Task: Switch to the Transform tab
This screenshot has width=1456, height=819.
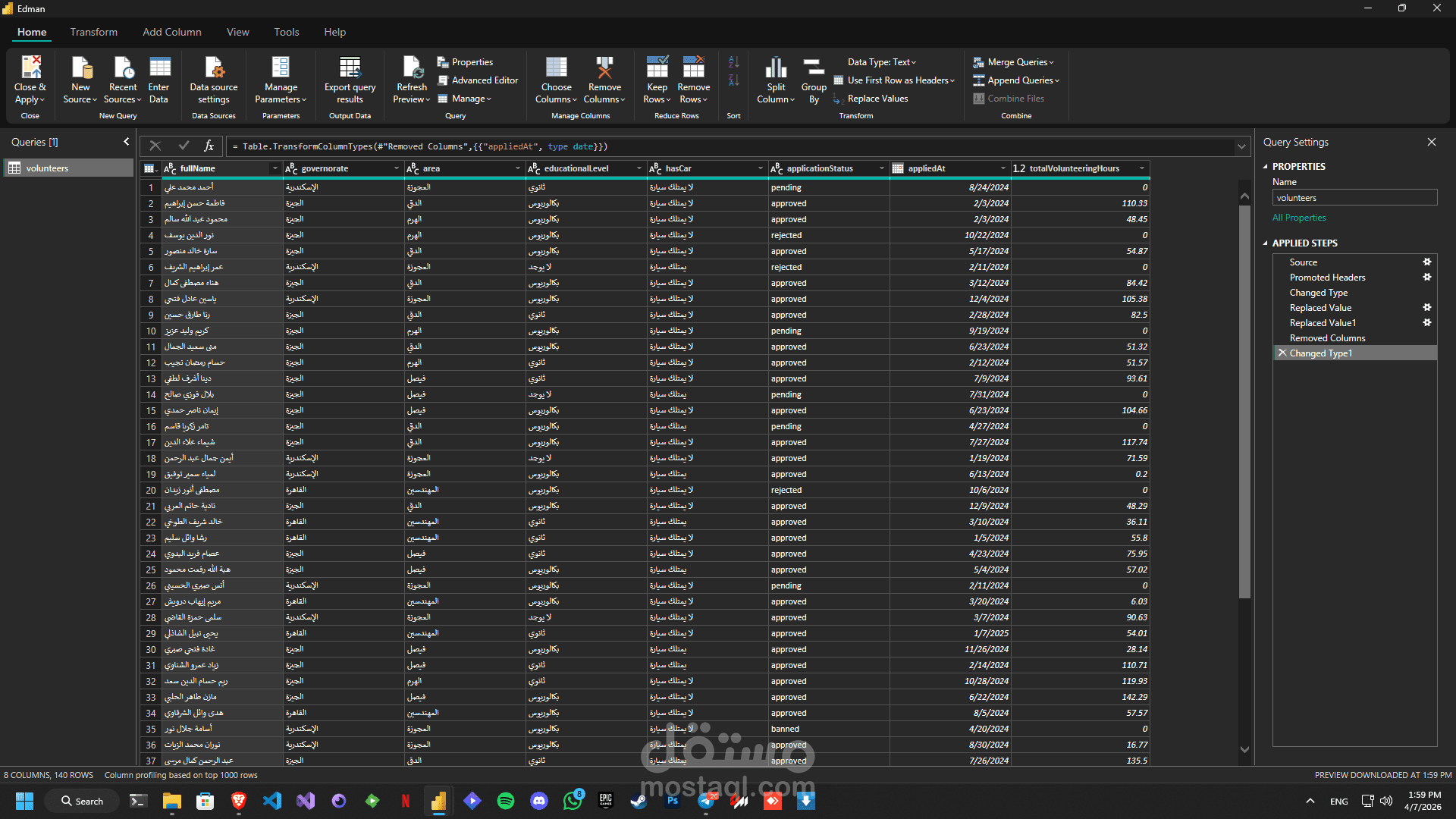Action: (x=94, y=32)
